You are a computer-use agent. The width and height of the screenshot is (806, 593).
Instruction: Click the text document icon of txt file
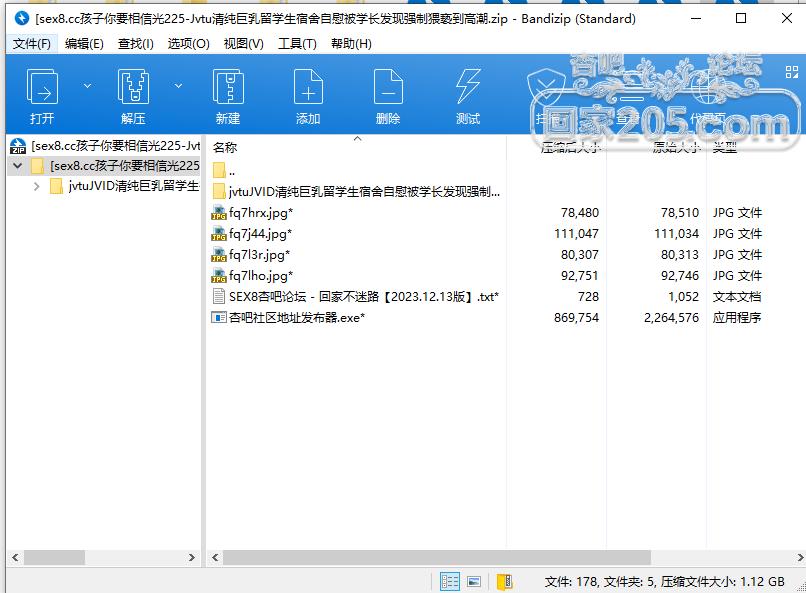219,296
